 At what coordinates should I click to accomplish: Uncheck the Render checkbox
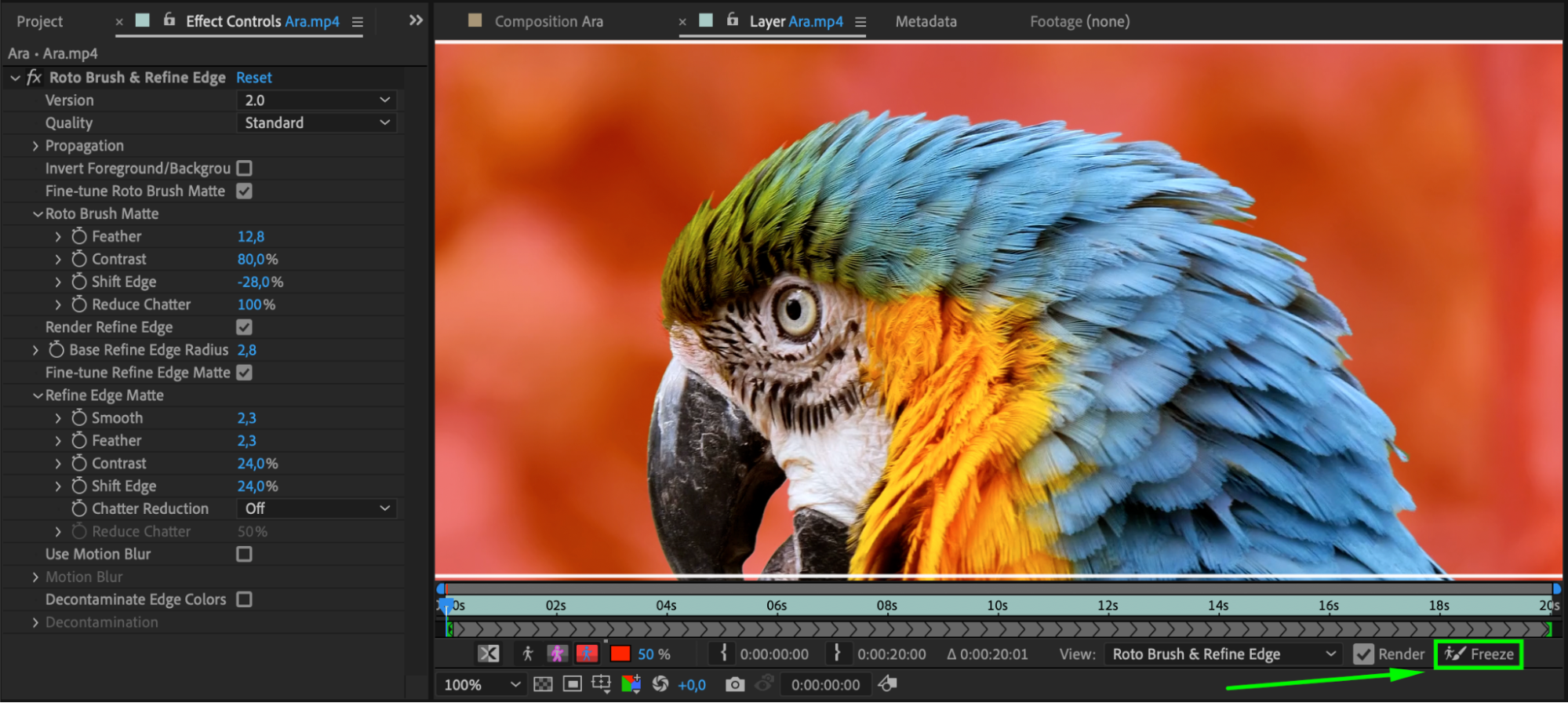click(1364, 654)
